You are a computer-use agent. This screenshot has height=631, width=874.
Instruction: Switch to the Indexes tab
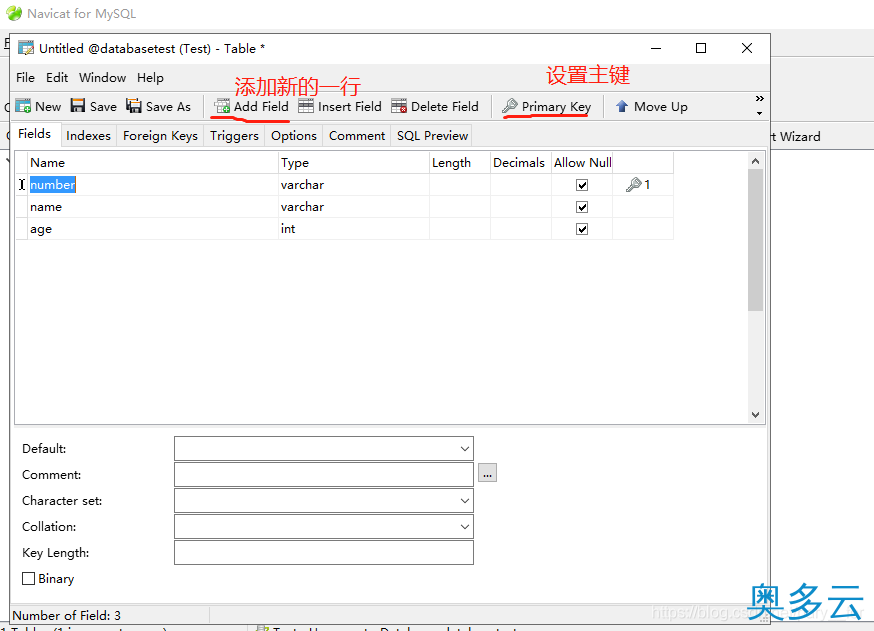point(88,136)
